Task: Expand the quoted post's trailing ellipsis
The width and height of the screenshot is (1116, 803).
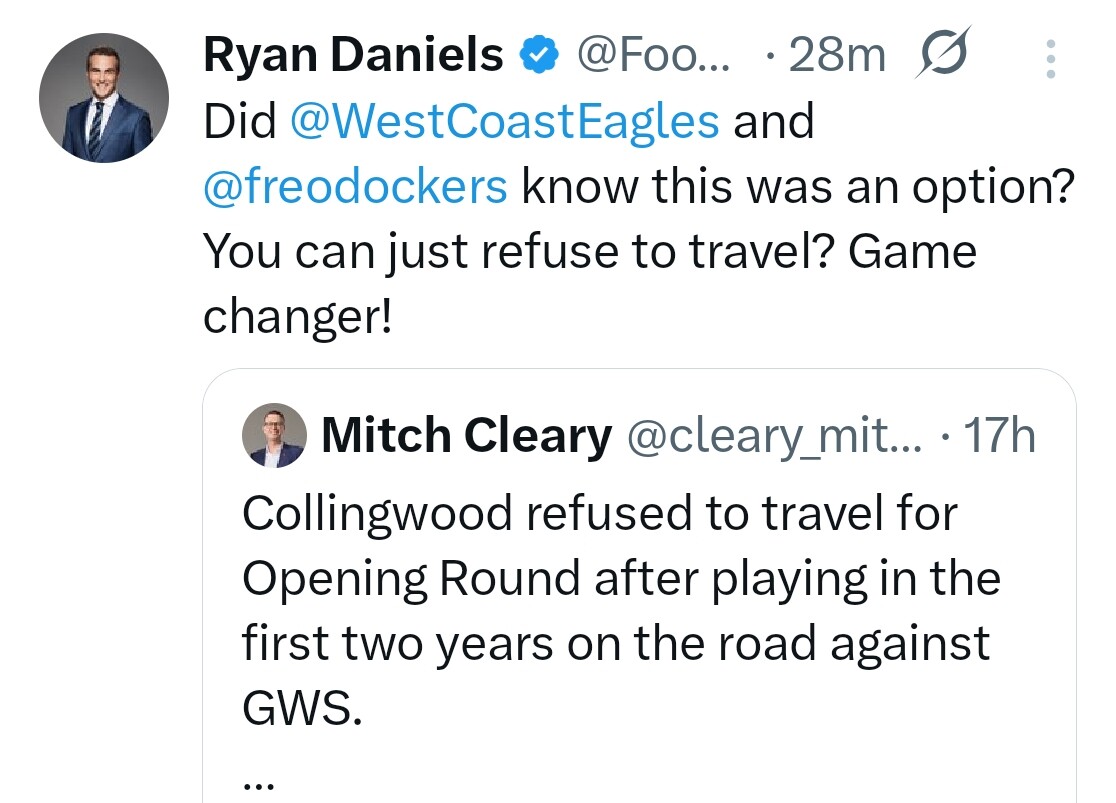Action: [257, 783]
